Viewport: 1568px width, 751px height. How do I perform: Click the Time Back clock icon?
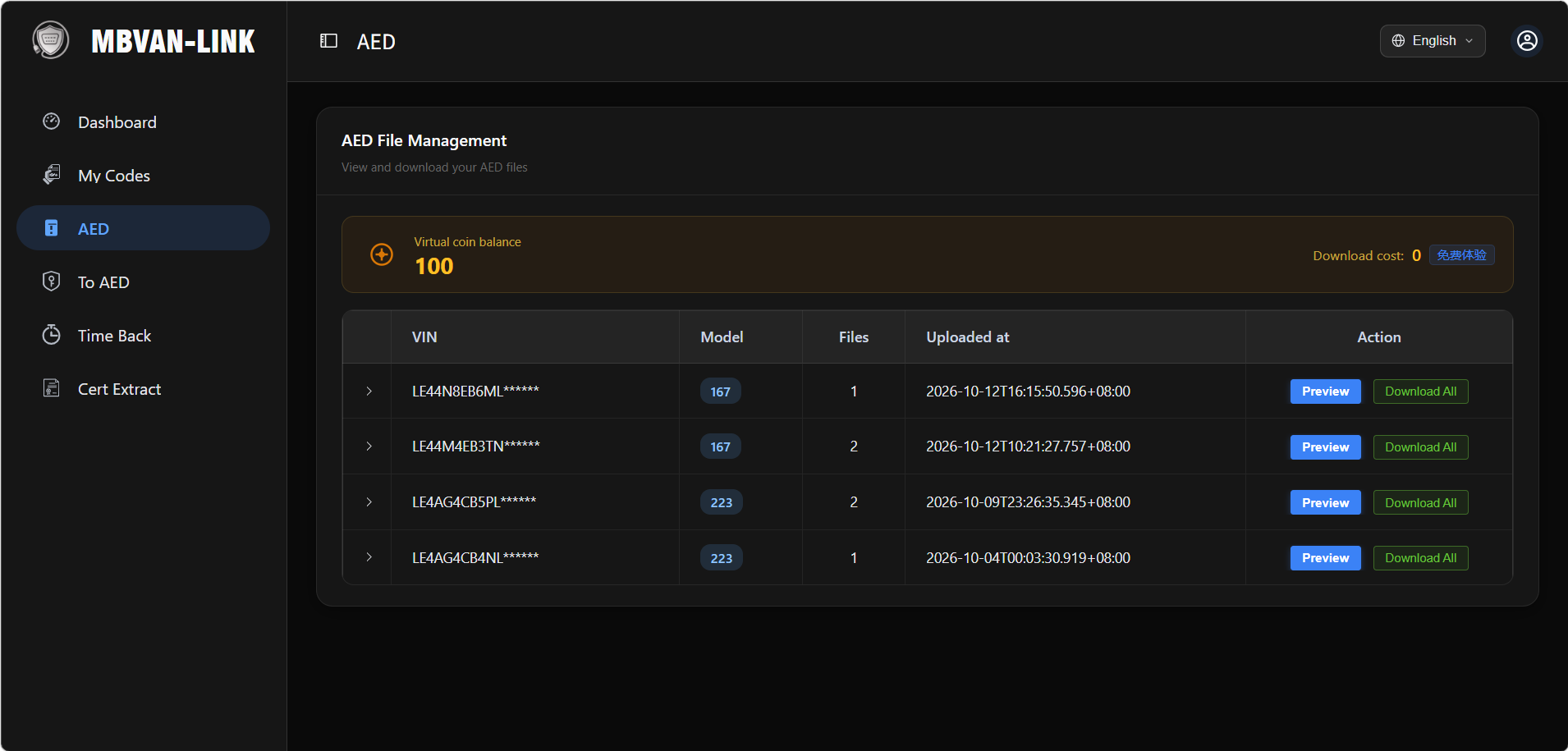(52, 335)
